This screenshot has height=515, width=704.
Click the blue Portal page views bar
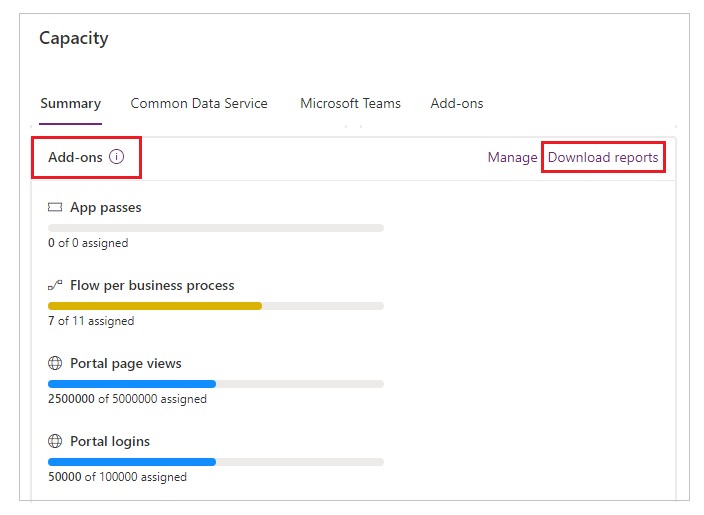tap(132, 384)
